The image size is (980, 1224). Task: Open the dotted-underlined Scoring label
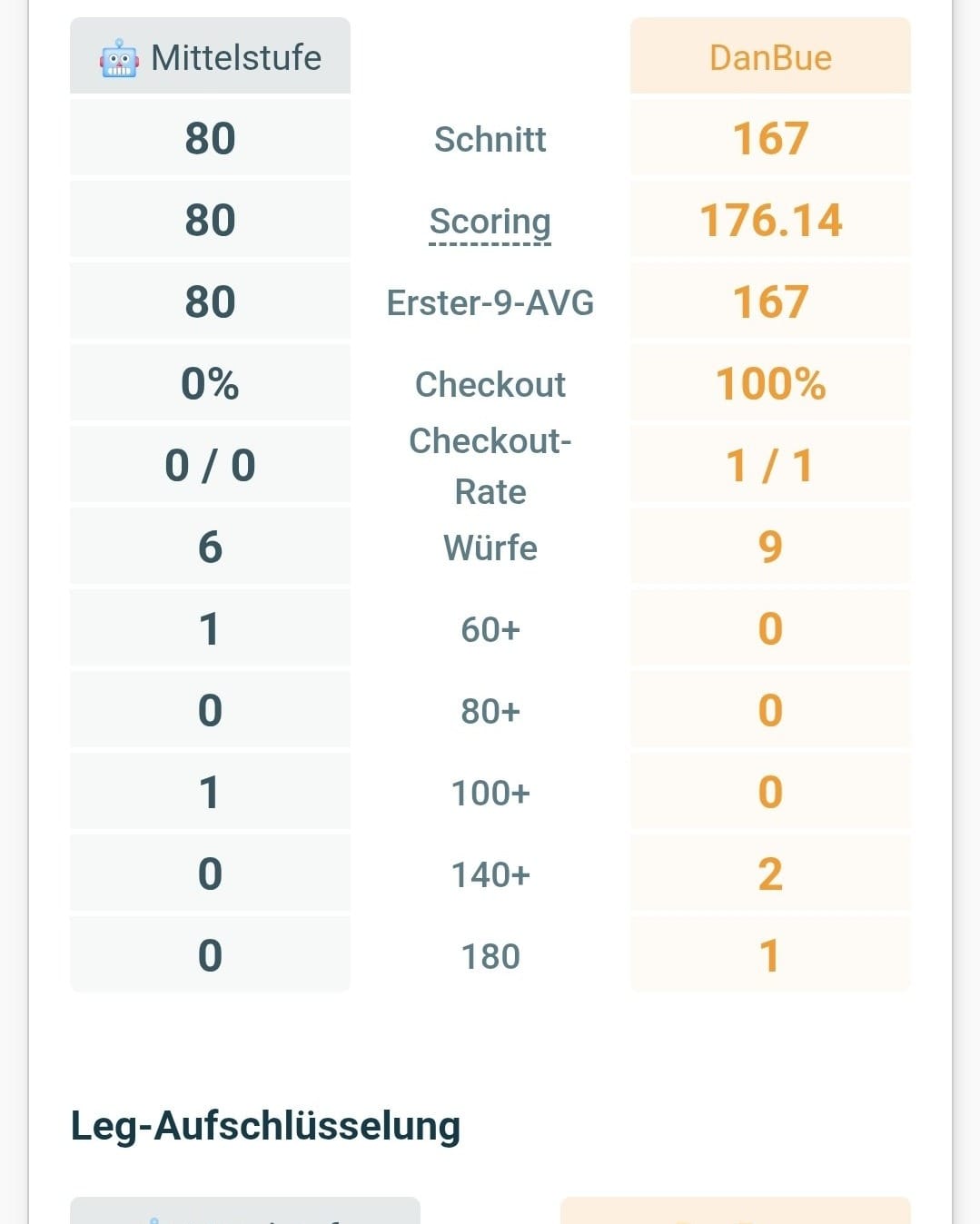click(490, 221)
